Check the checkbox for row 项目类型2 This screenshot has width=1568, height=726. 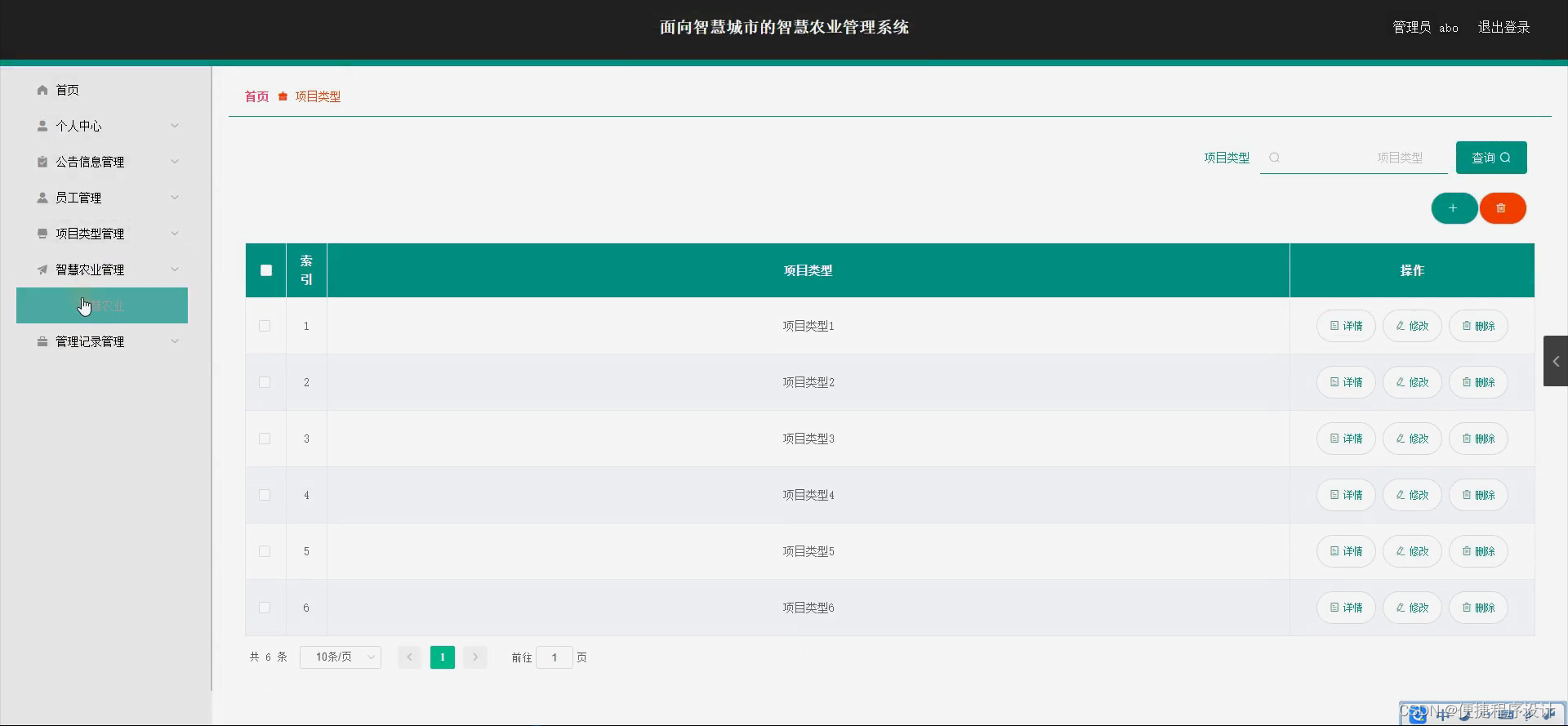265,382
